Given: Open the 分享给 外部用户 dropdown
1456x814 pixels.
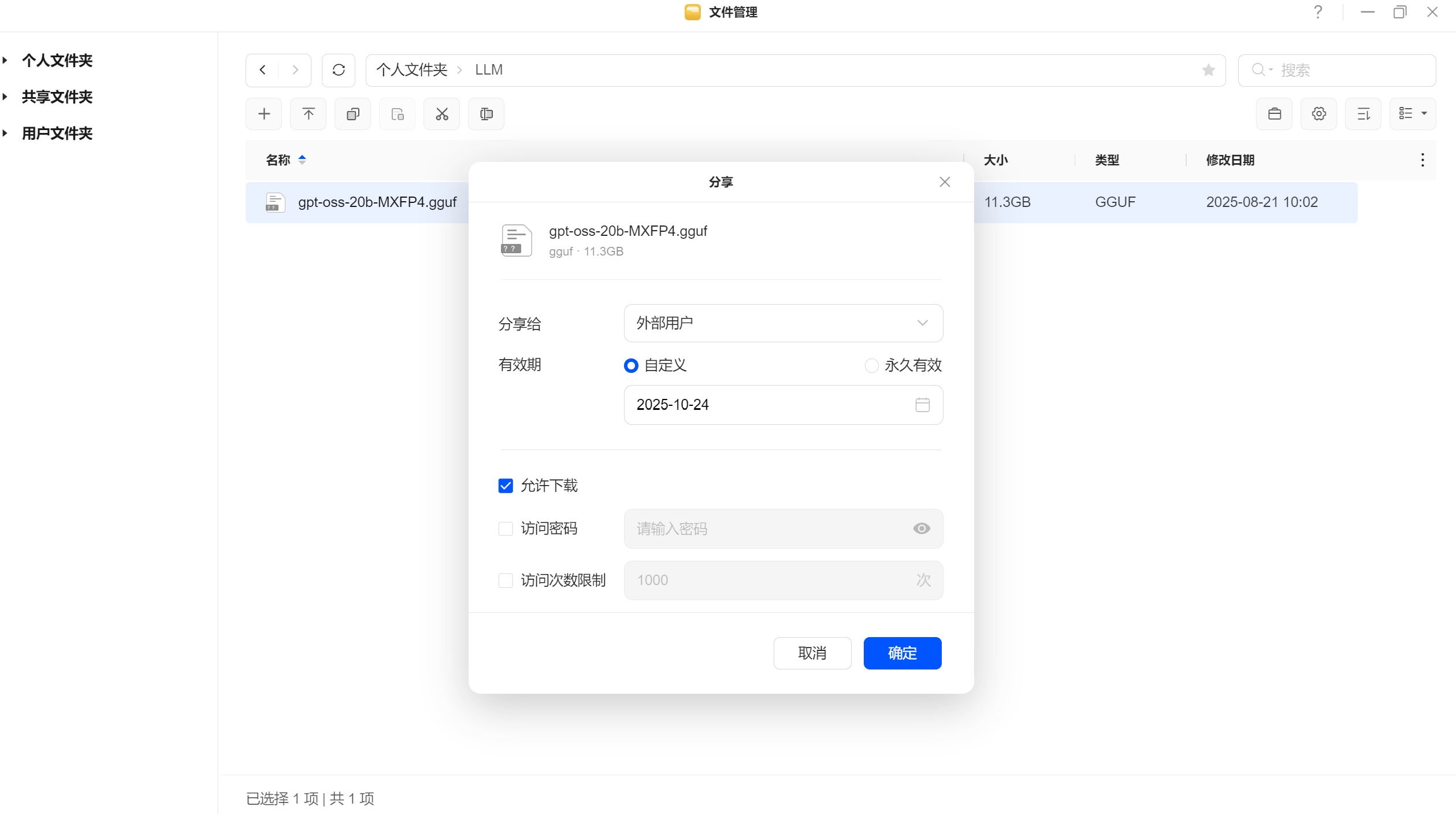Looking at the screenshot, I should pos(783,323).
